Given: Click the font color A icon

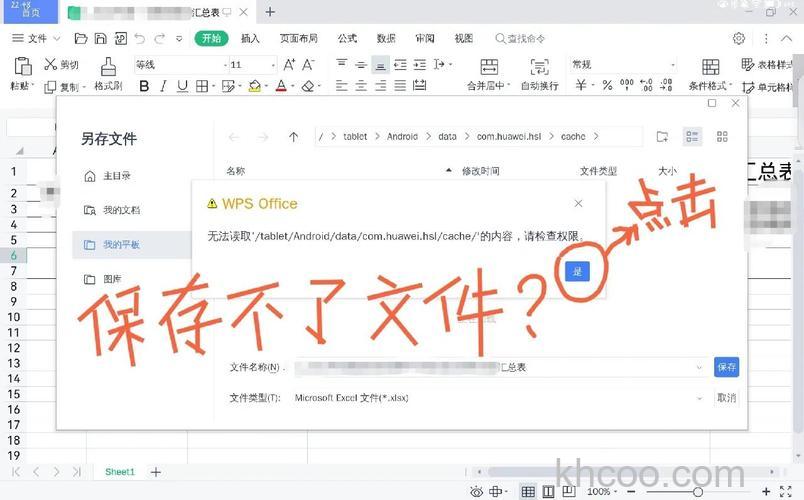Looking at the screenshot, I should 281,86.
